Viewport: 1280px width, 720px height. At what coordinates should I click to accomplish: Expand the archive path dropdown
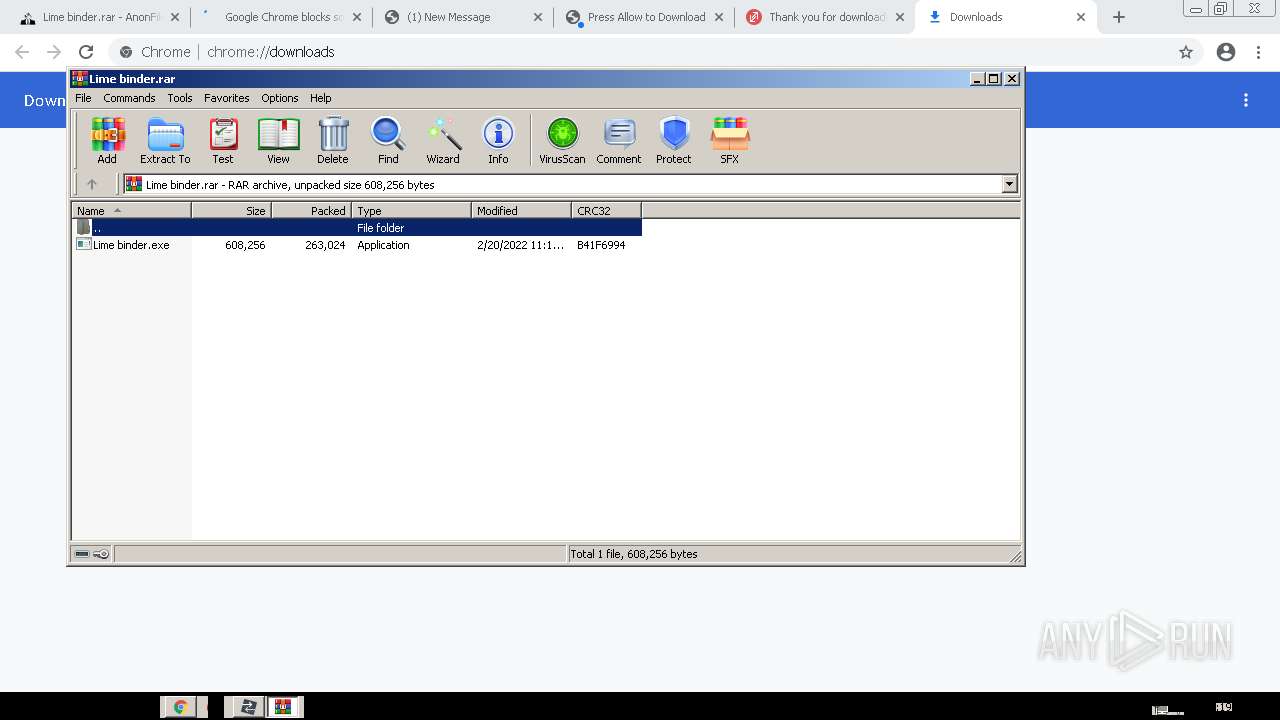[x=1009, y=184]
